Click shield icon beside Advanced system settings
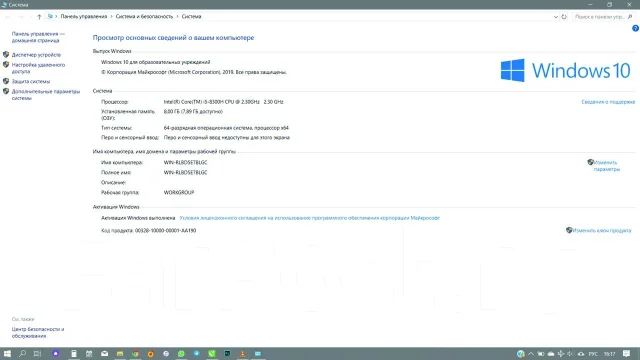Screen dimensions: 640x360 click(x=6, y=91)
